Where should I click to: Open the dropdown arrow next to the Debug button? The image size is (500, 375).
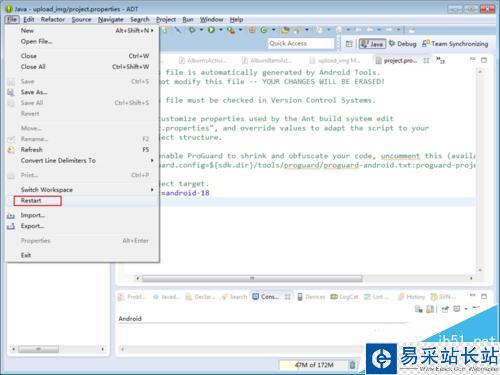point(201,30)
